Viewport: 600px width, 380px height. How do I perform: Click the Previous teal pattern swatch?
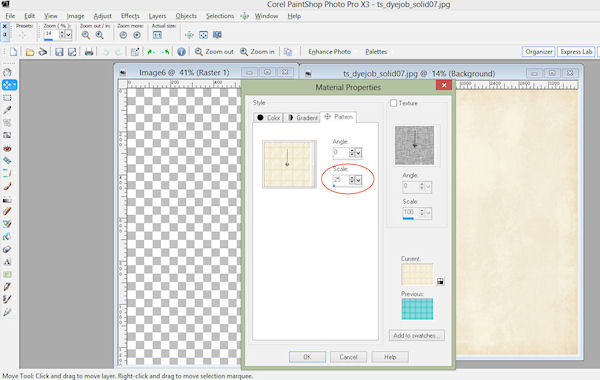[417, 309]
